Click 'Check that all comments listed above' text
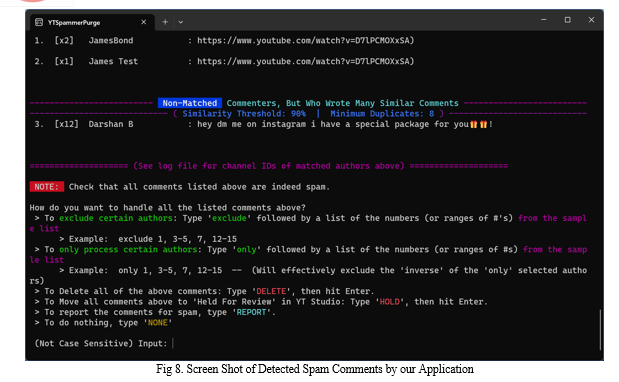This screenshot has width=619, height=382. coord(199,187)
